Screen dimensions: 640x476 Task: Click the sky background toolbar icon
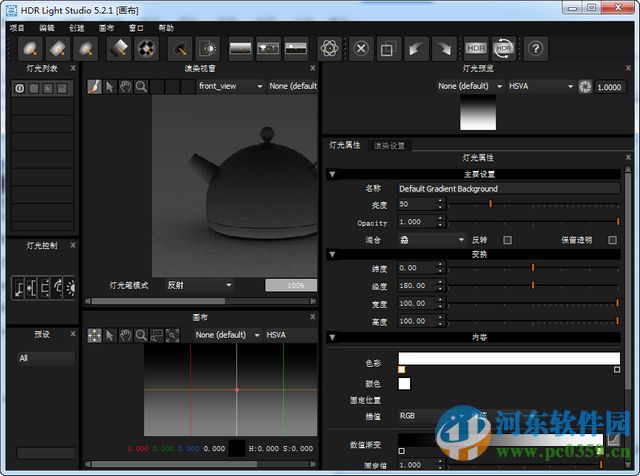tap(296, 49)
